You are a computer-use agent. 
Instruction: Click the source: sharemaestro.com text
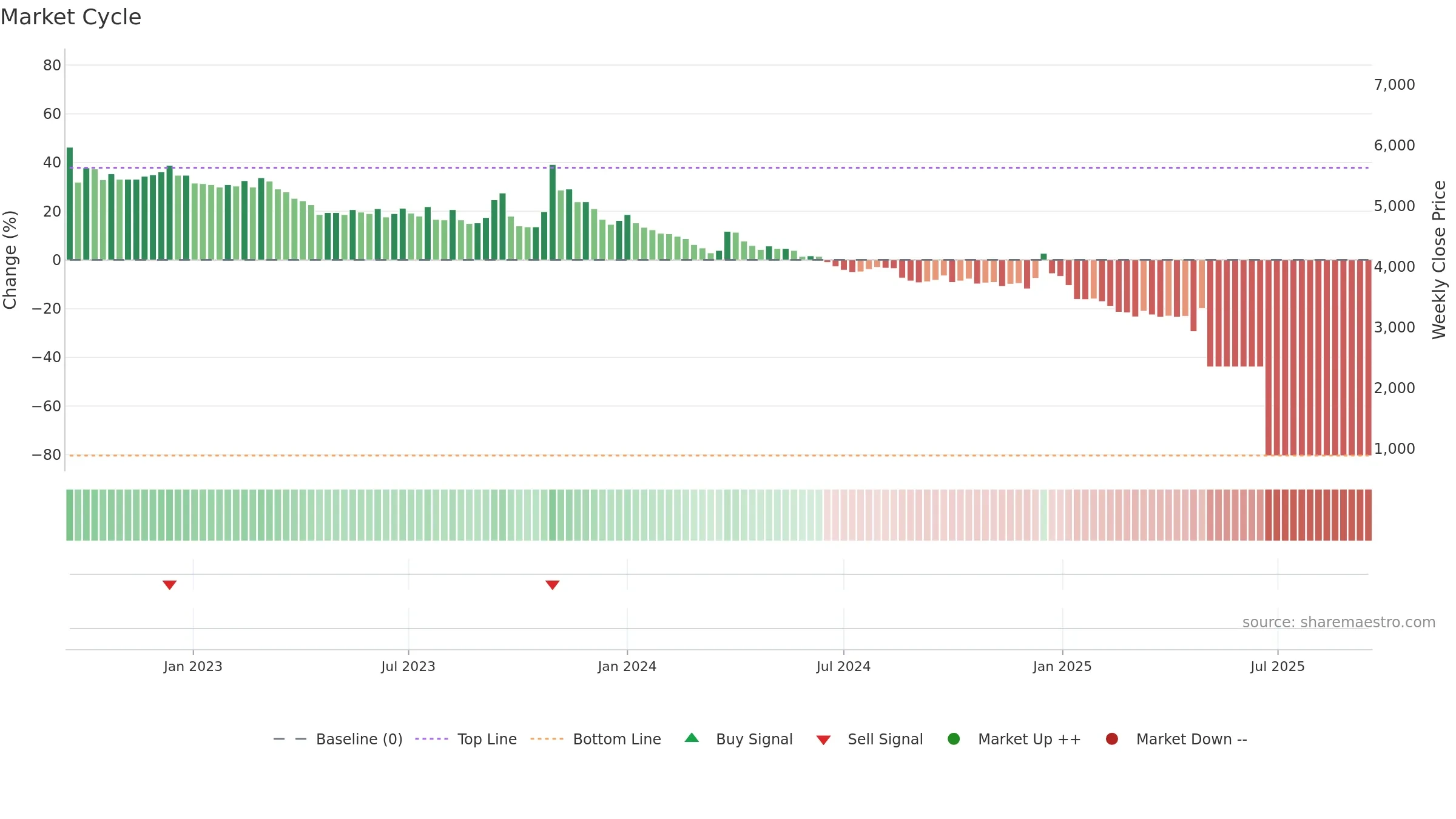pyautogui.click(x=1339, y=622)
